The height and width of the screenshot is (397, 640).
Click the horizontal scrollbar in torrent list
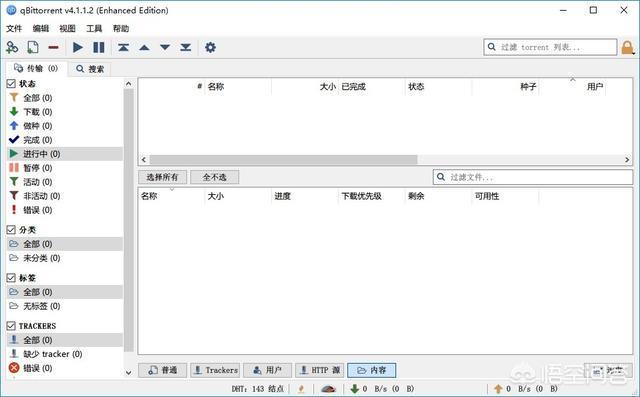[284, 160]
